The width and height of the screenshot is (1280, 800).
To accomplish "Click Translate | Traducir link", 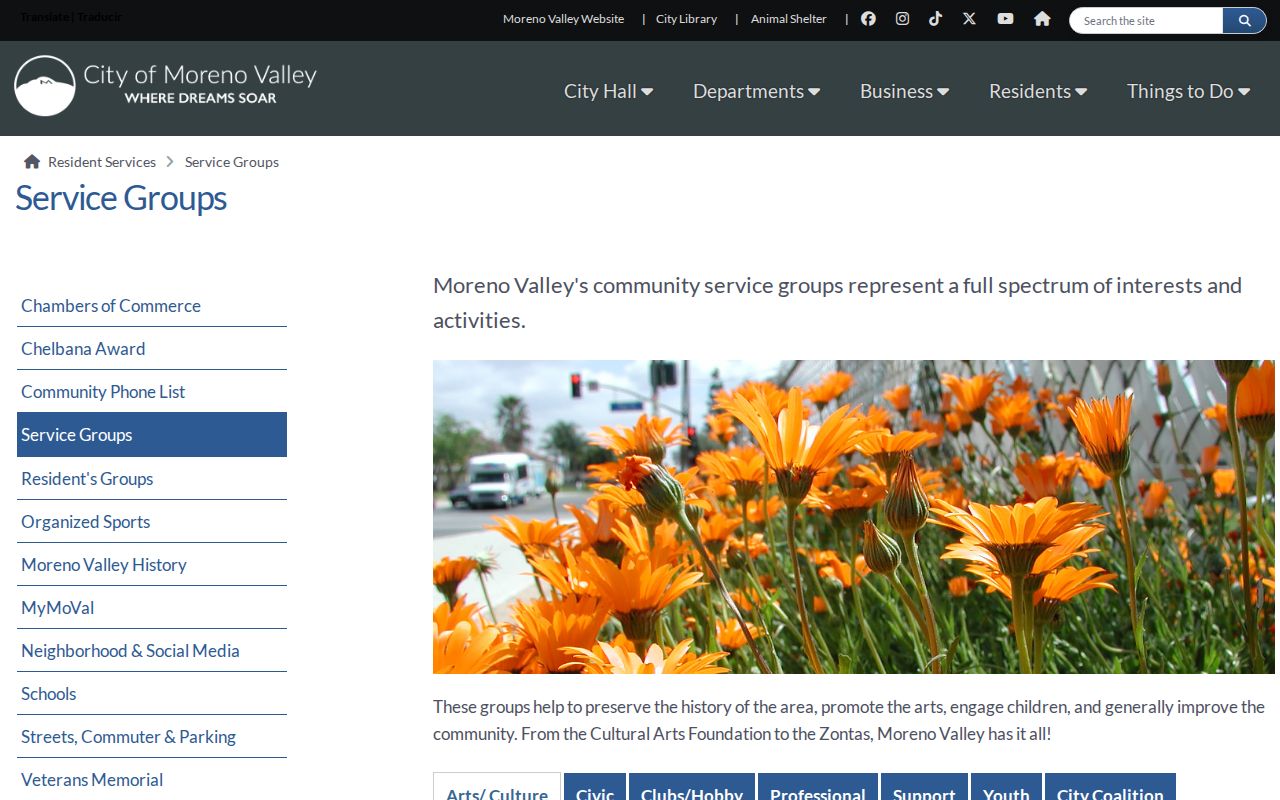I will tap(71, 17).
